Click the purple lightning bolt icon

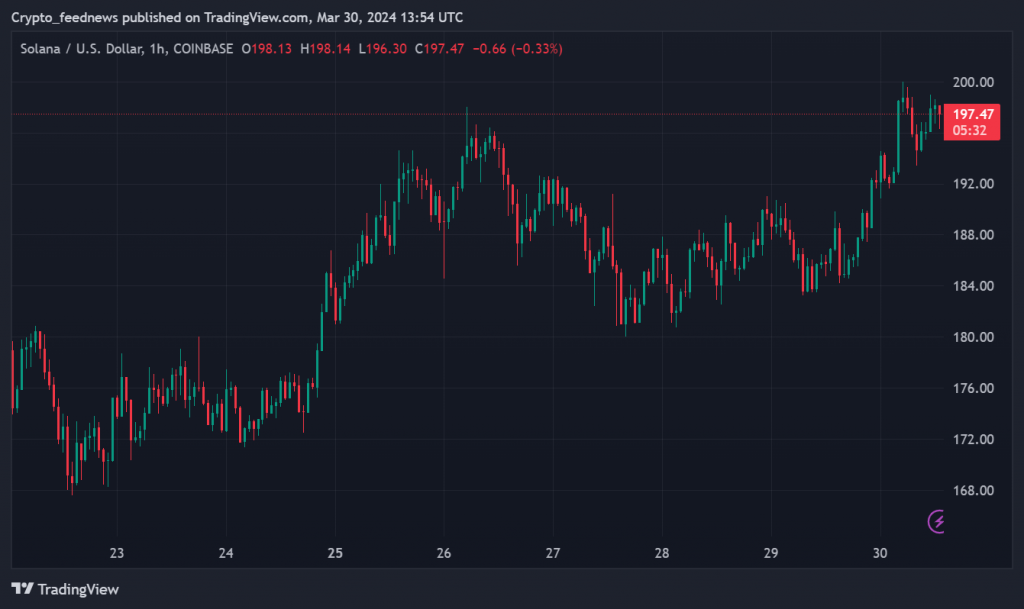938,521
